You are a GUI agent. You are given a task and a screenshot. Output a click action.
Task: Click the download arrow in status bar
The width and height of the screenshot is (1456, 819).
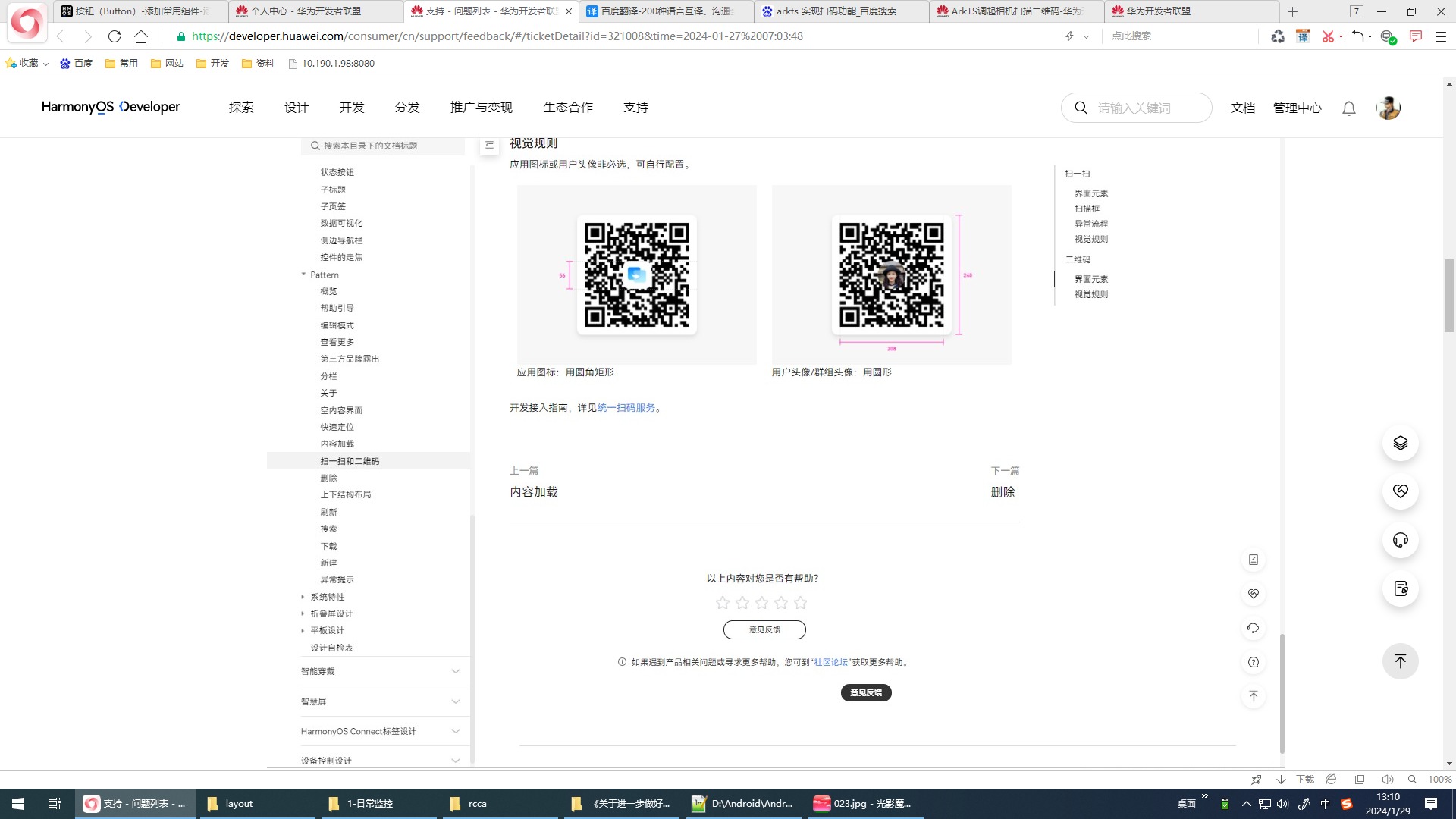point(1281,780)
